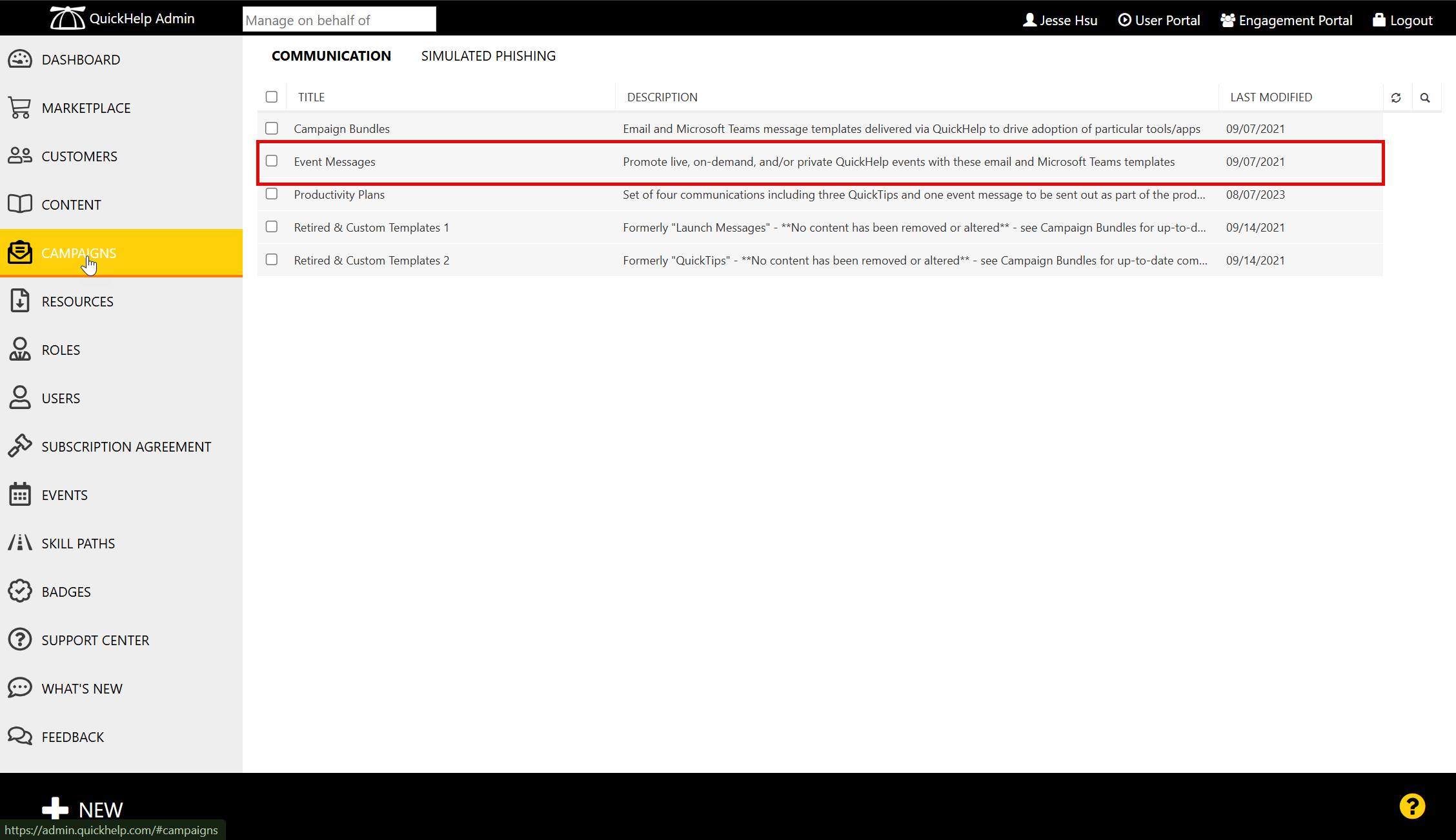Open the Dashboard menu item
Image resolution: width=1456 pixels, height=840 pixels.
[81, 59]
